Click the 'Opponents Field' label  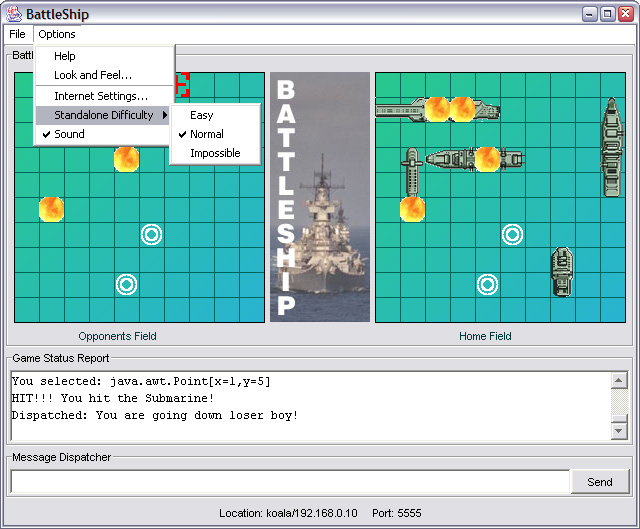point(118,336)
